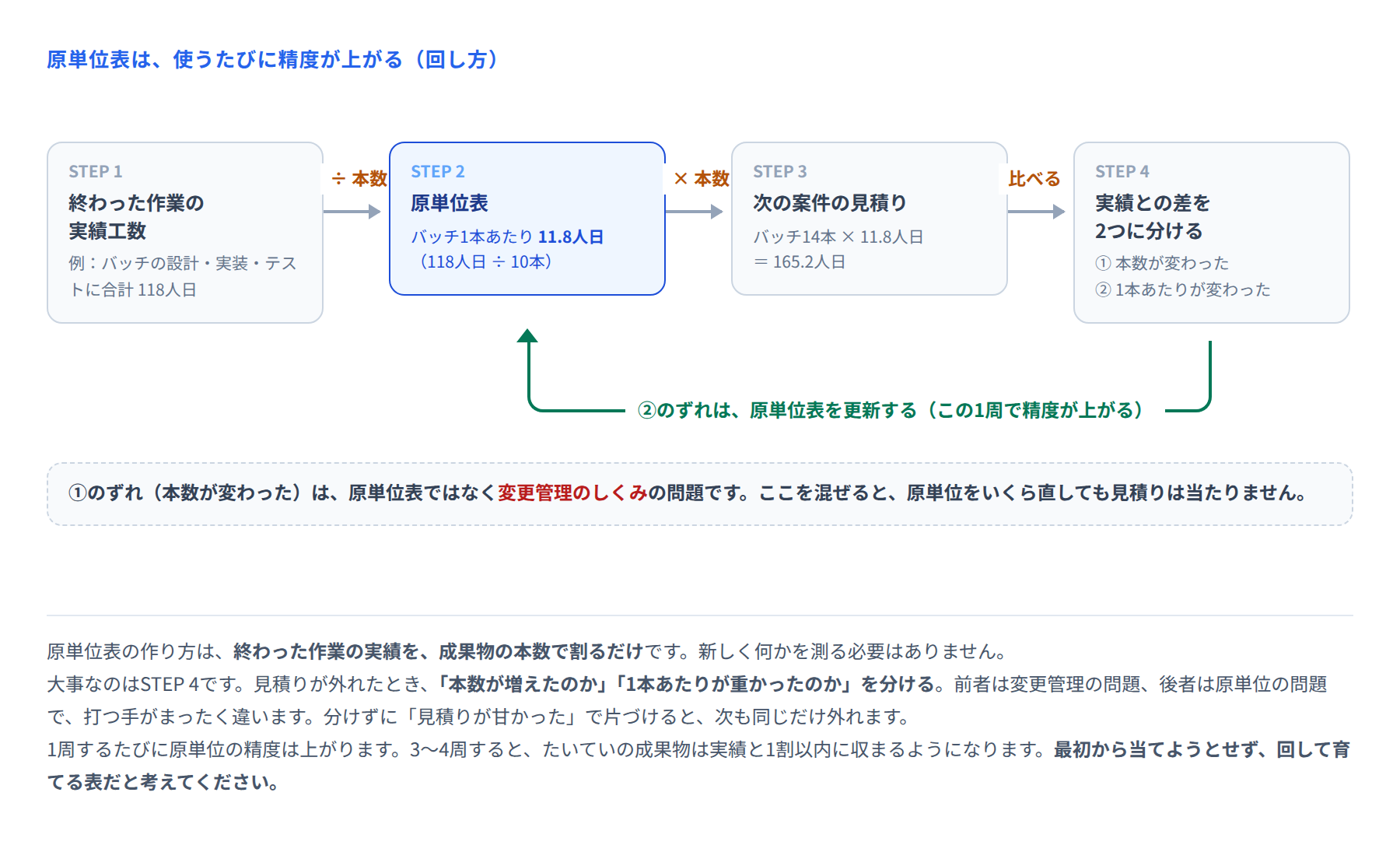Click the item ② 1本あたりが変わった

(1182, 290)
